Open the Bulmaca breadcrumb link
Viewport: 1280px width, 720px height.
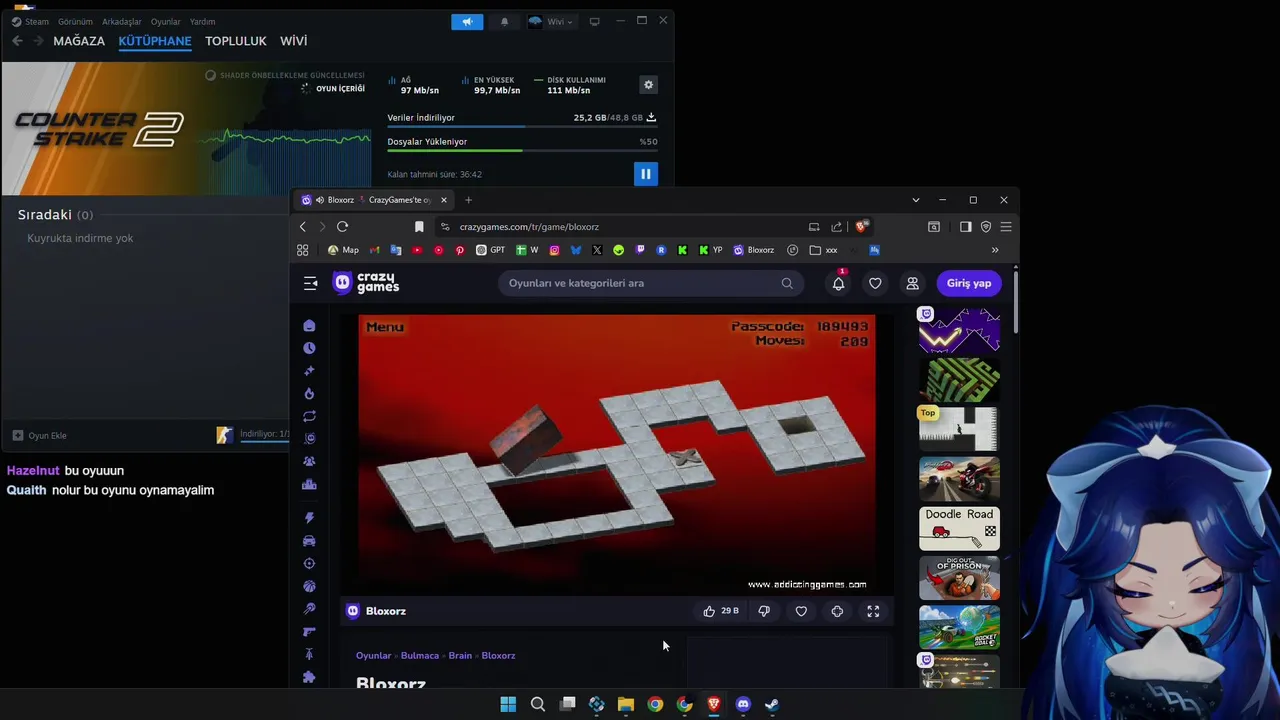click(x=420, y=656)
